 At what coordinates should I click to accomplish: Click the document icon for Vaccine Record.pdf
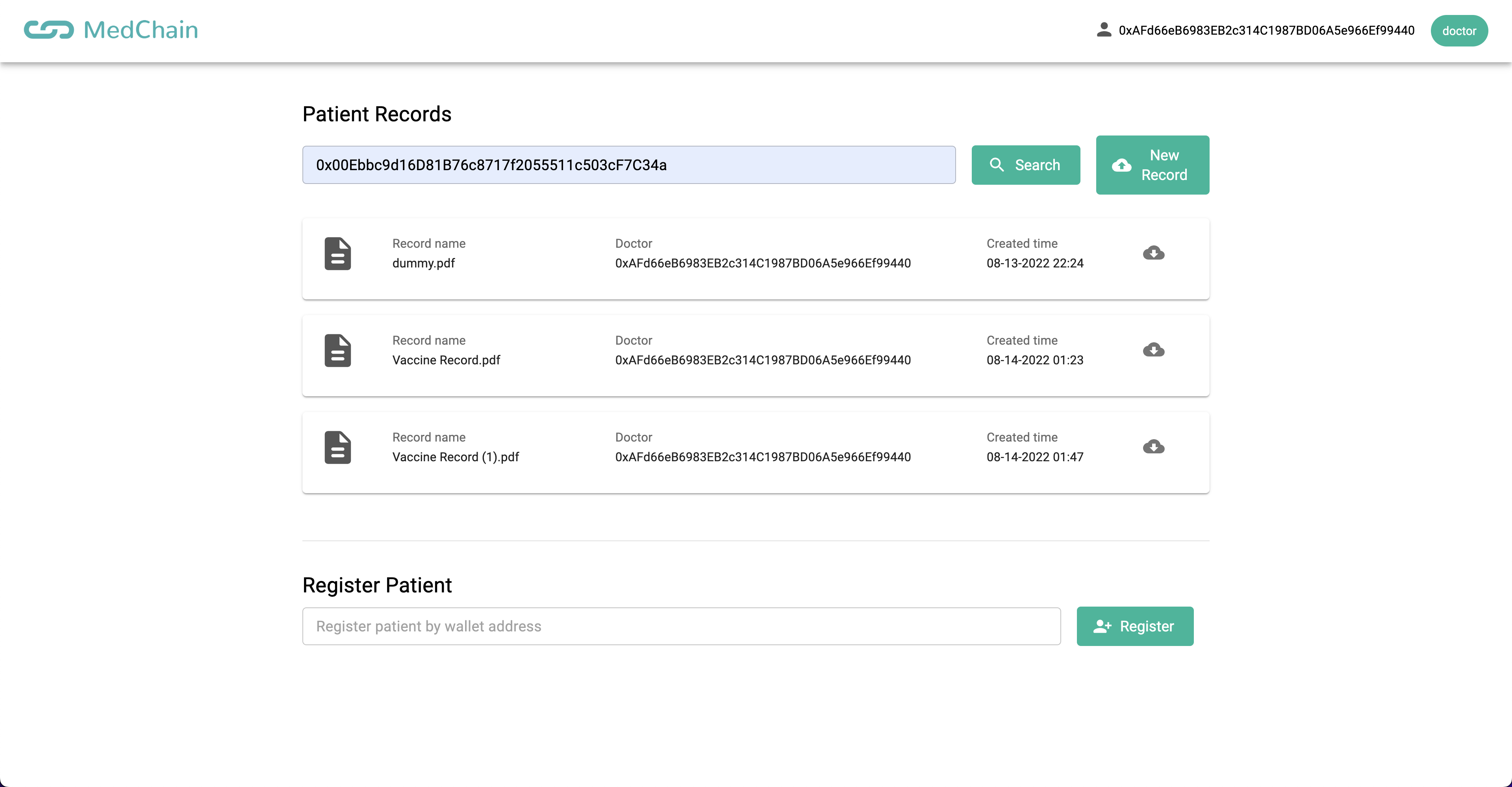[337, 351]
